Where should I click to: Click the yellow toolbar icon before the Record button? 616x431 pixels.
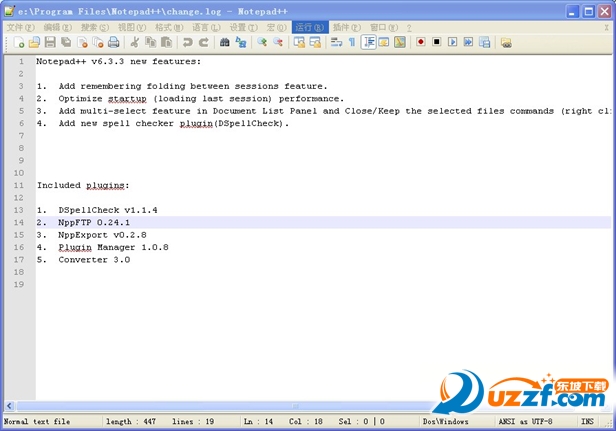(x=400, y=42)
